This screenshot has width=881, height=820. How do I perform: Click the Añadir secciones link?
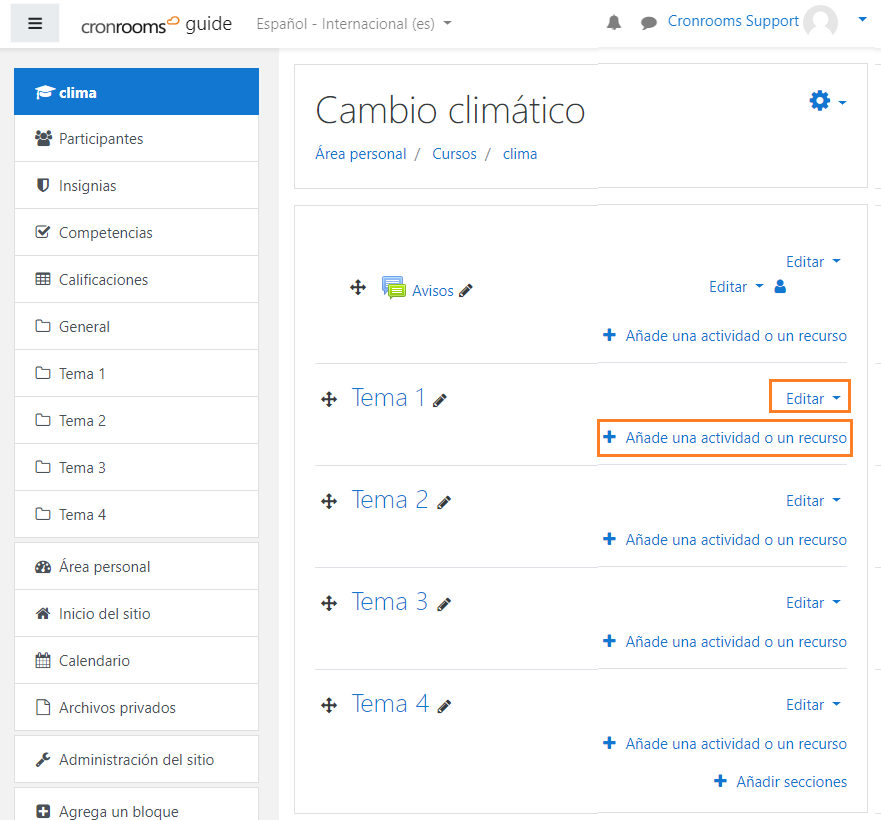point(780,781)
